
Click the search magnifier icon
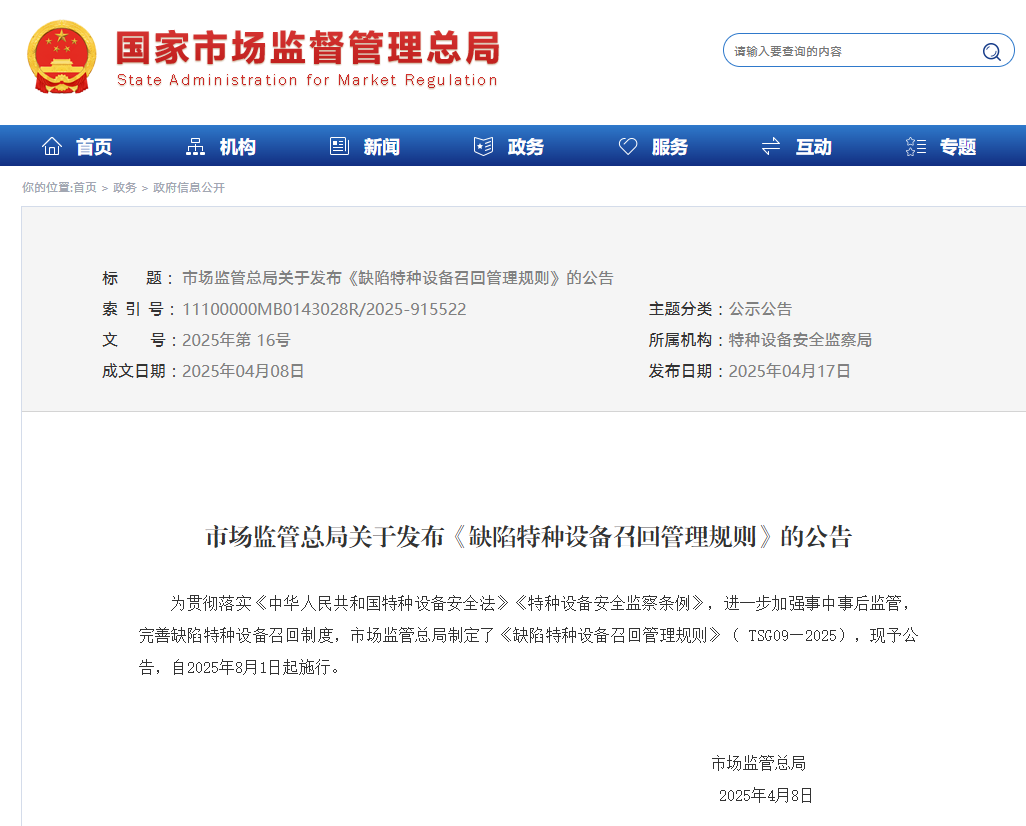[992, 51]
